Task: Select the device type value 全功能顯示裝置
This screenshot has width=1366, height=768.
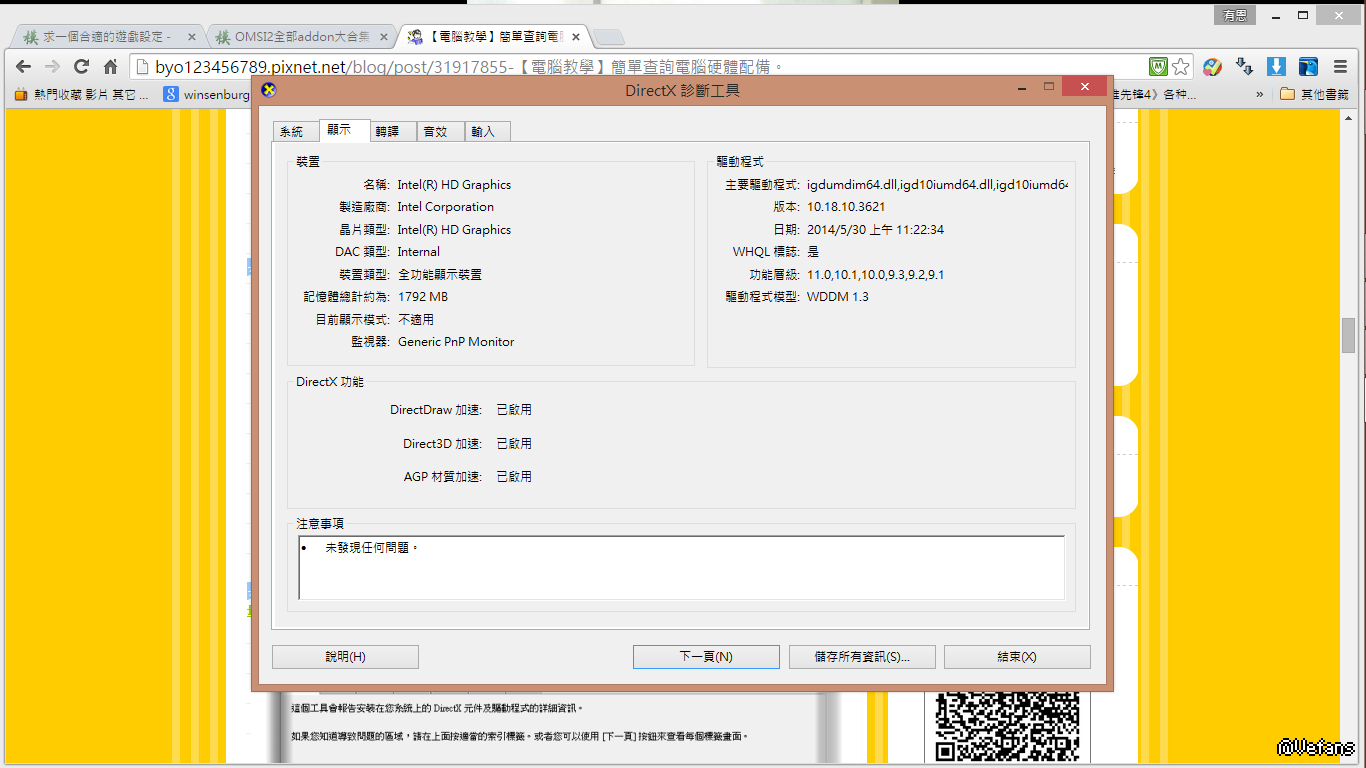Action: click(440, 275)
